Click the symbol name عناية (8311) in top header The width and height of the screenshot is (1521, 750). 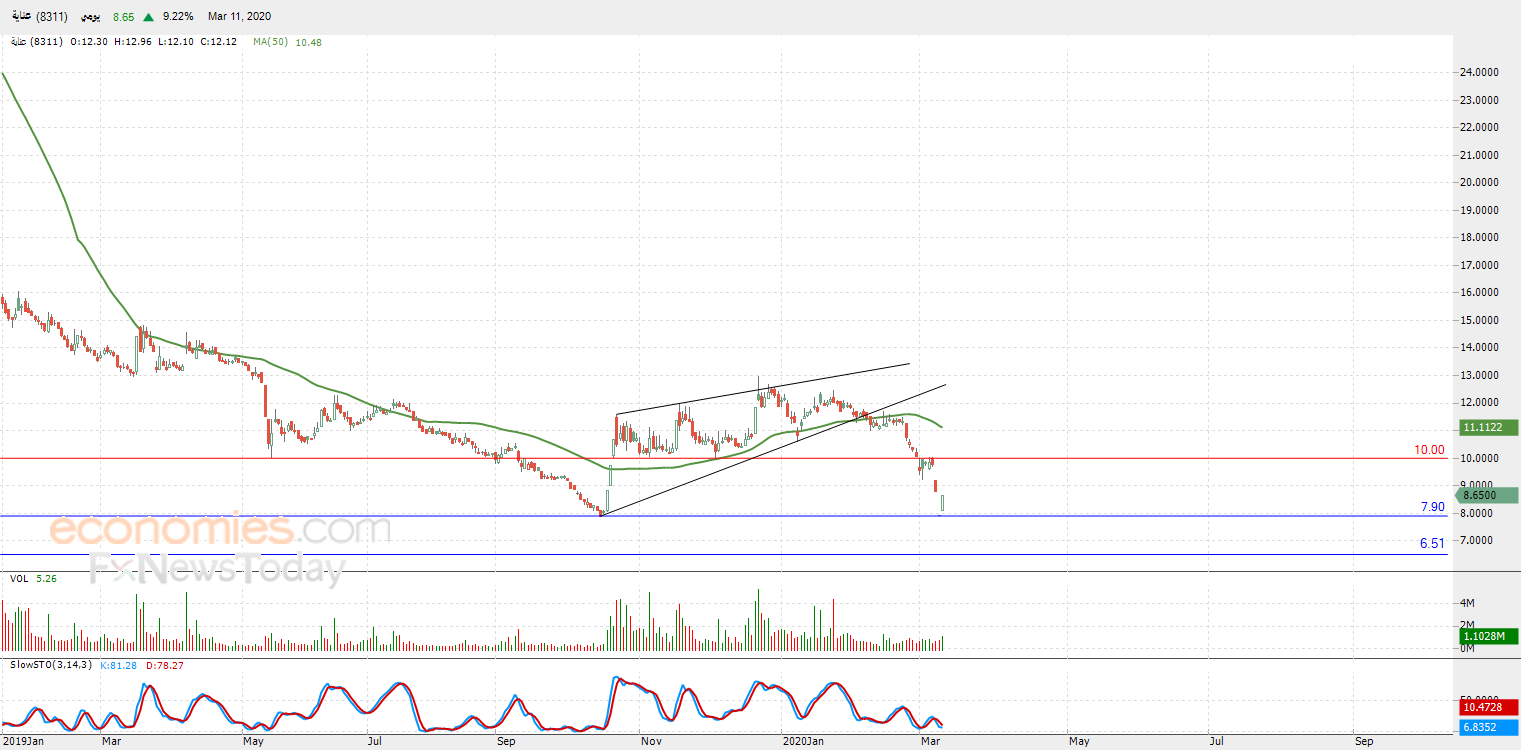[38, 17]
